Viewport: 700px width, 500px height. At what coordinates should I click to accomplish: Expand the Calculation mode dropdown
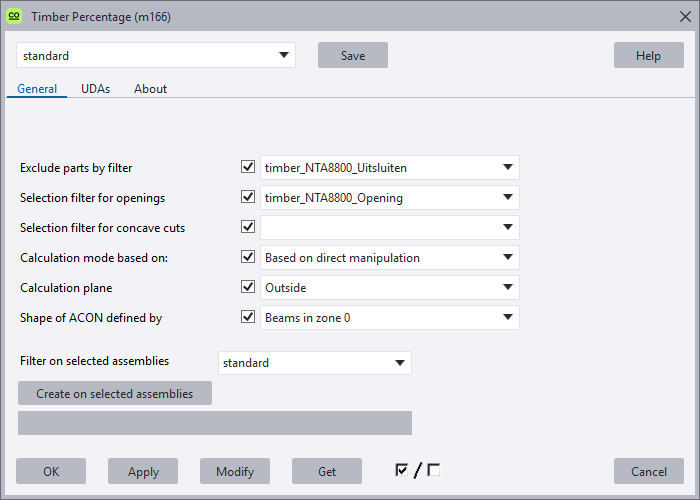[x=508, y=257]
